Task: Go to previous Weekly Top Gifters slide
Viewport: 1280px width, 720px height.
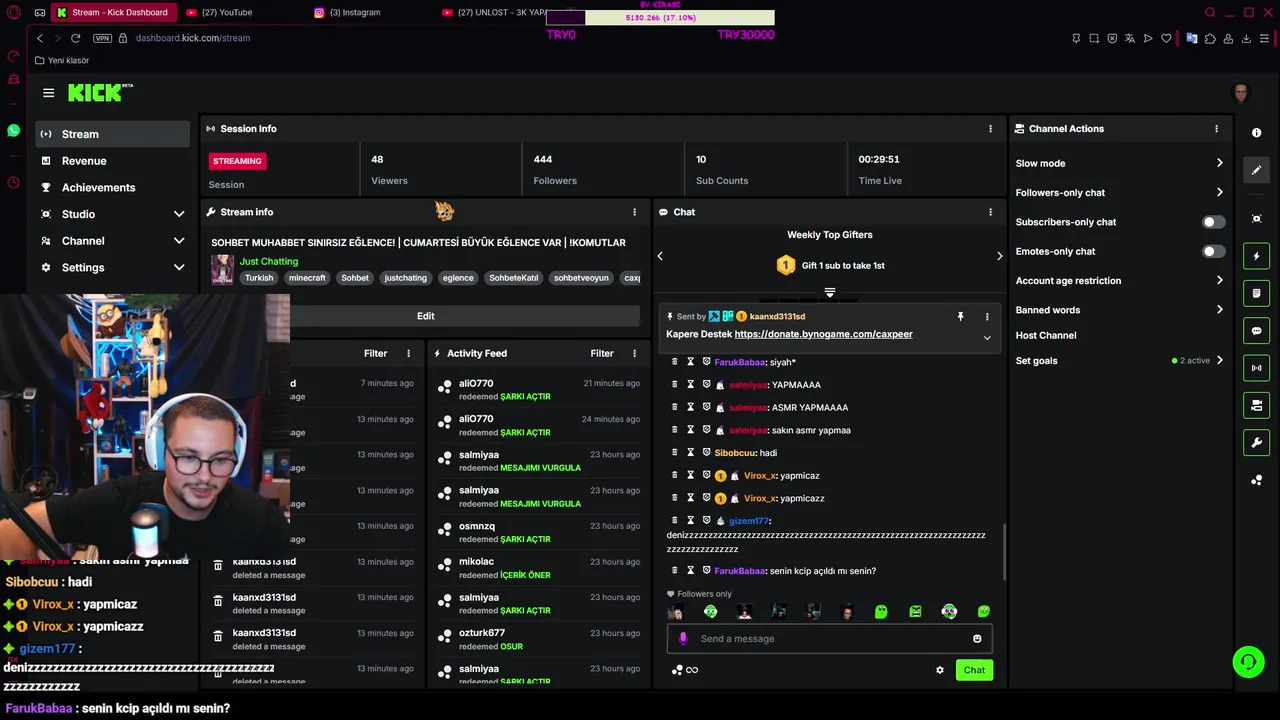Action: [x=660, y=256]
